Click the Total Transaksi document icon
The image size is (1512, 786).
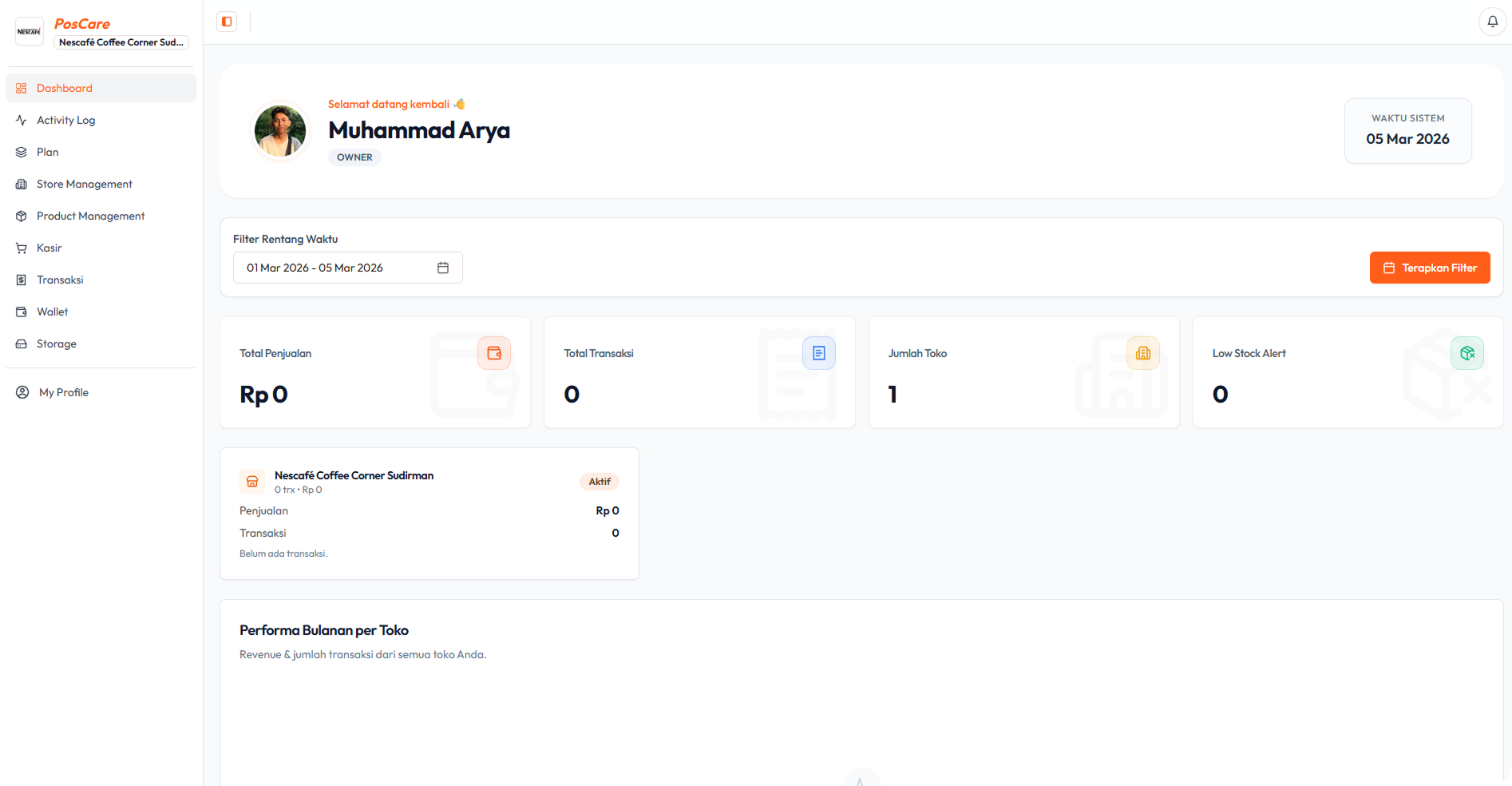818,353
